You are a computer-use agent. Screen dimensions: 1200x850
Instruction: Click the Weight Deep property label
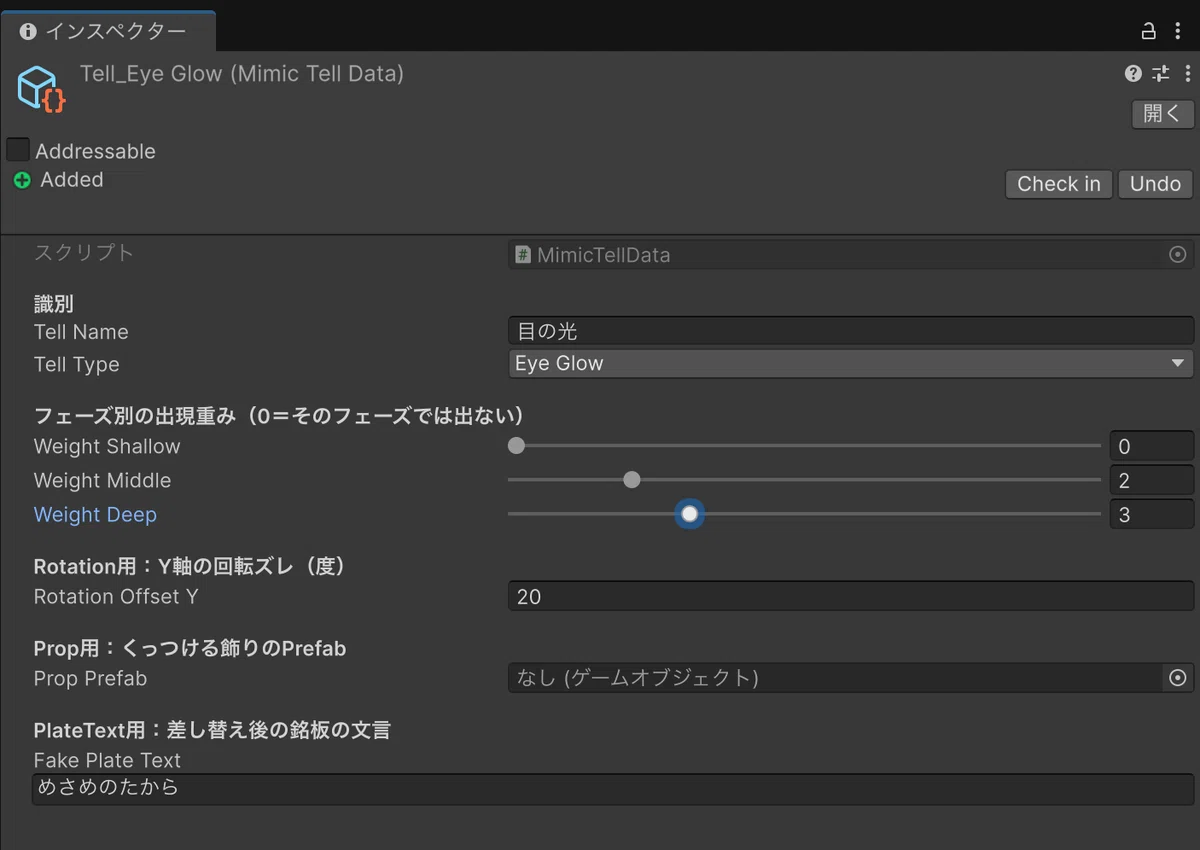95,515
